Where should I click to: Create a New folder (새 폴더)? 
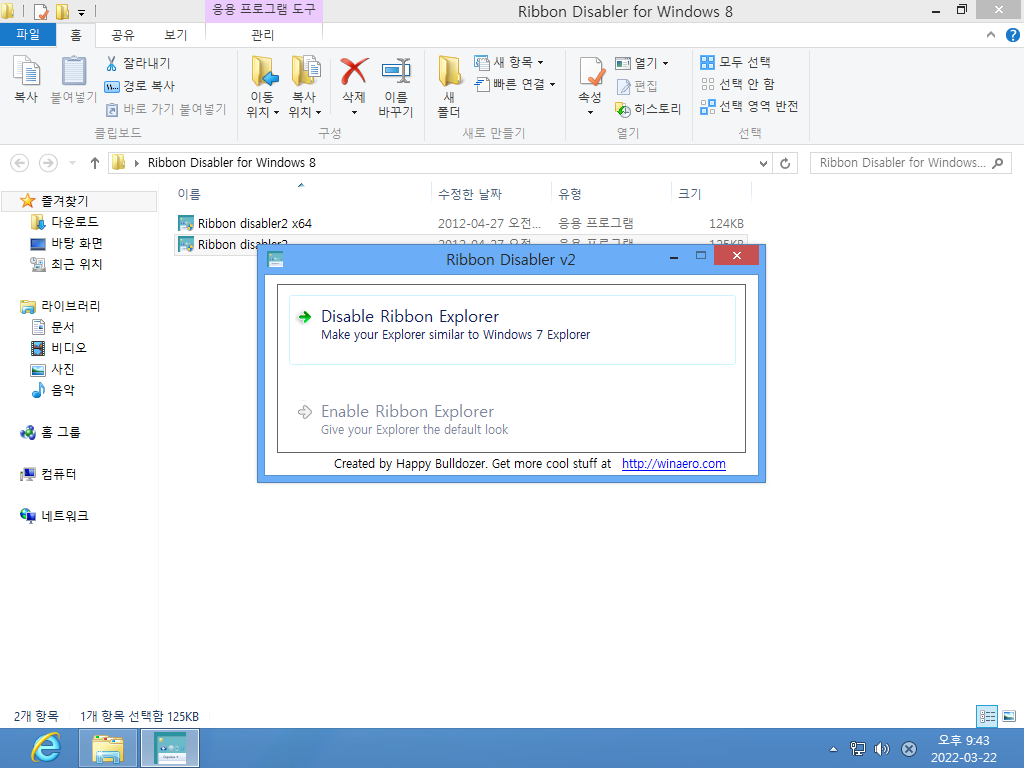(x=449, y=87)
